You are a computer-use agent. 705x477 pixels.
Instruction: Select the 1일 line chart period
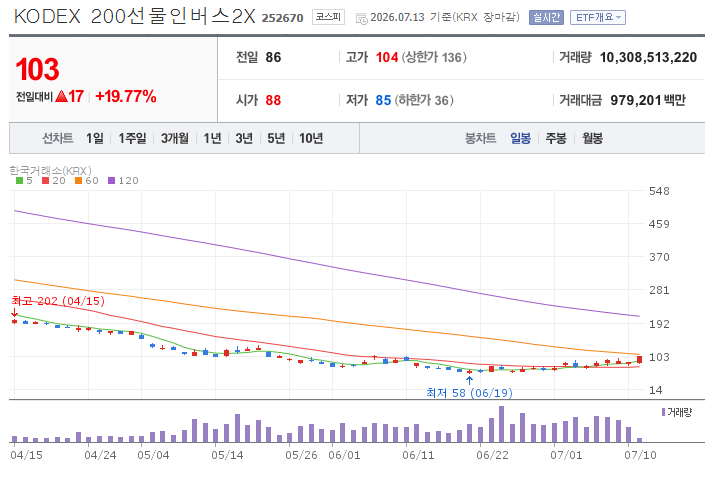95,138
